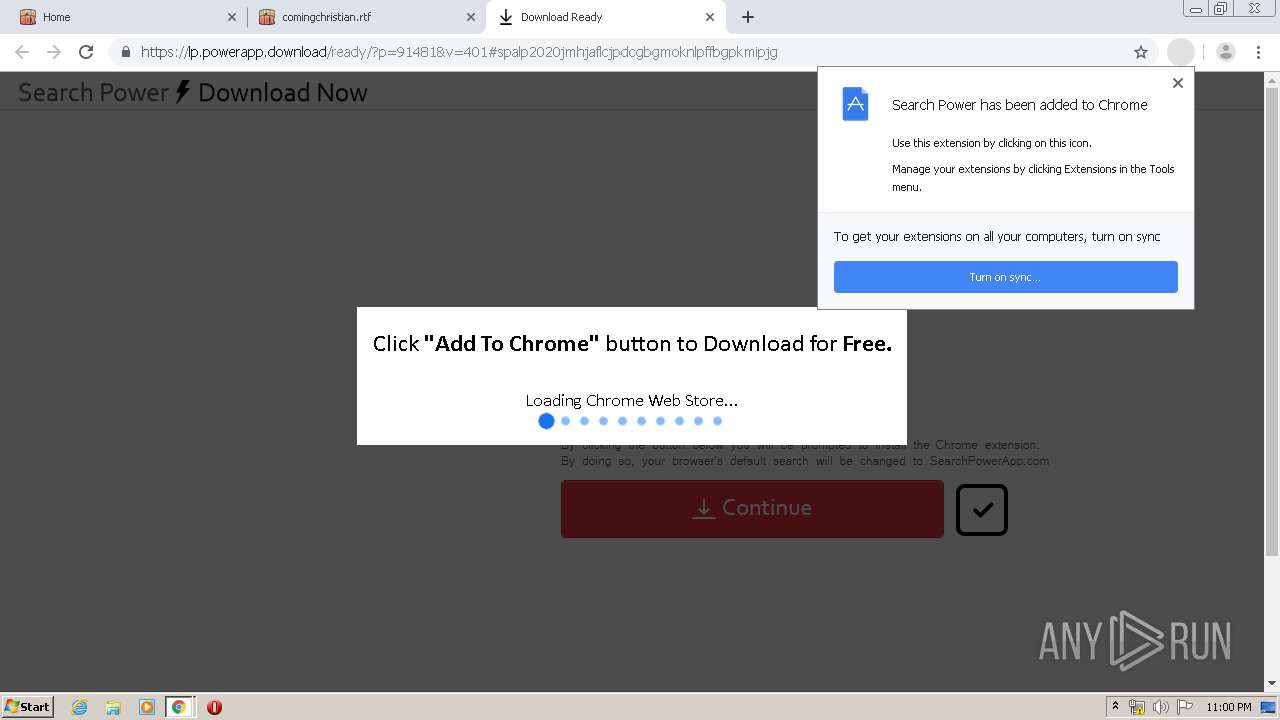Click Turn on sync button
This screenshot has width=1280, height=720.
coord(1006,277)
